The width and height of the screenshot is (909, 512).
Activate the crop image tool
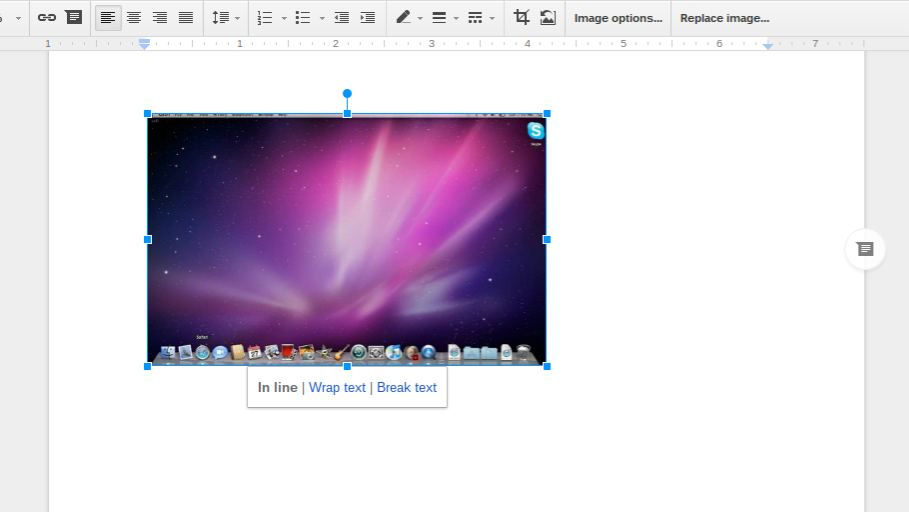tap(521, 17)
